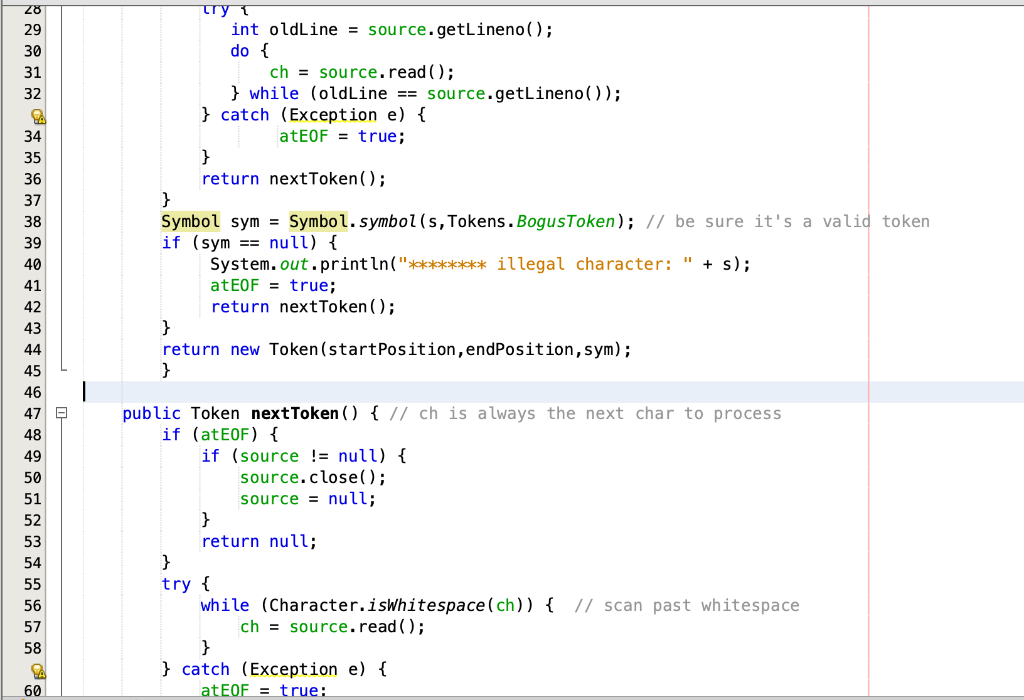Screen dimensions: 1024x700
Task: Select the highlighted Symbol identifier on line 38
Action: 190,221
